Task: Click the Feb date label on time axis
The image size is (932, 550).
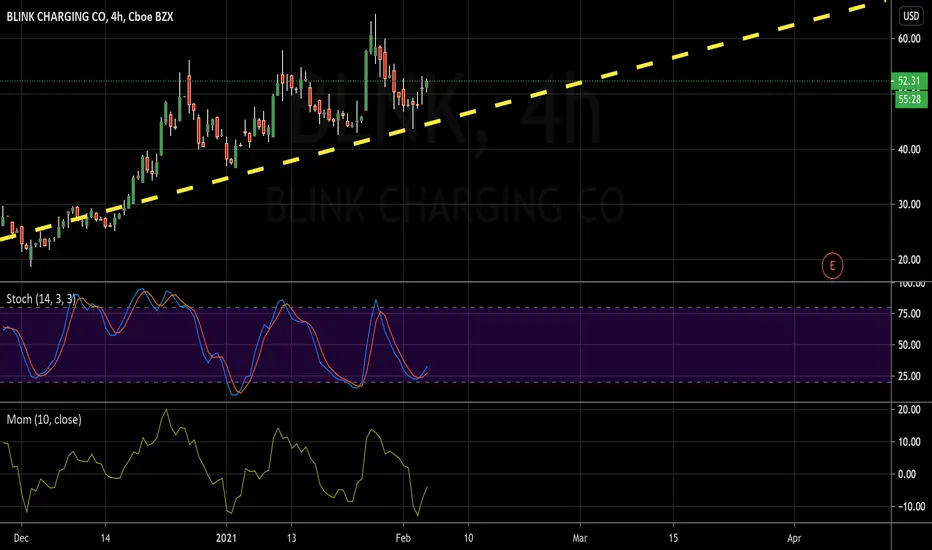Action: tap(403, 538)
